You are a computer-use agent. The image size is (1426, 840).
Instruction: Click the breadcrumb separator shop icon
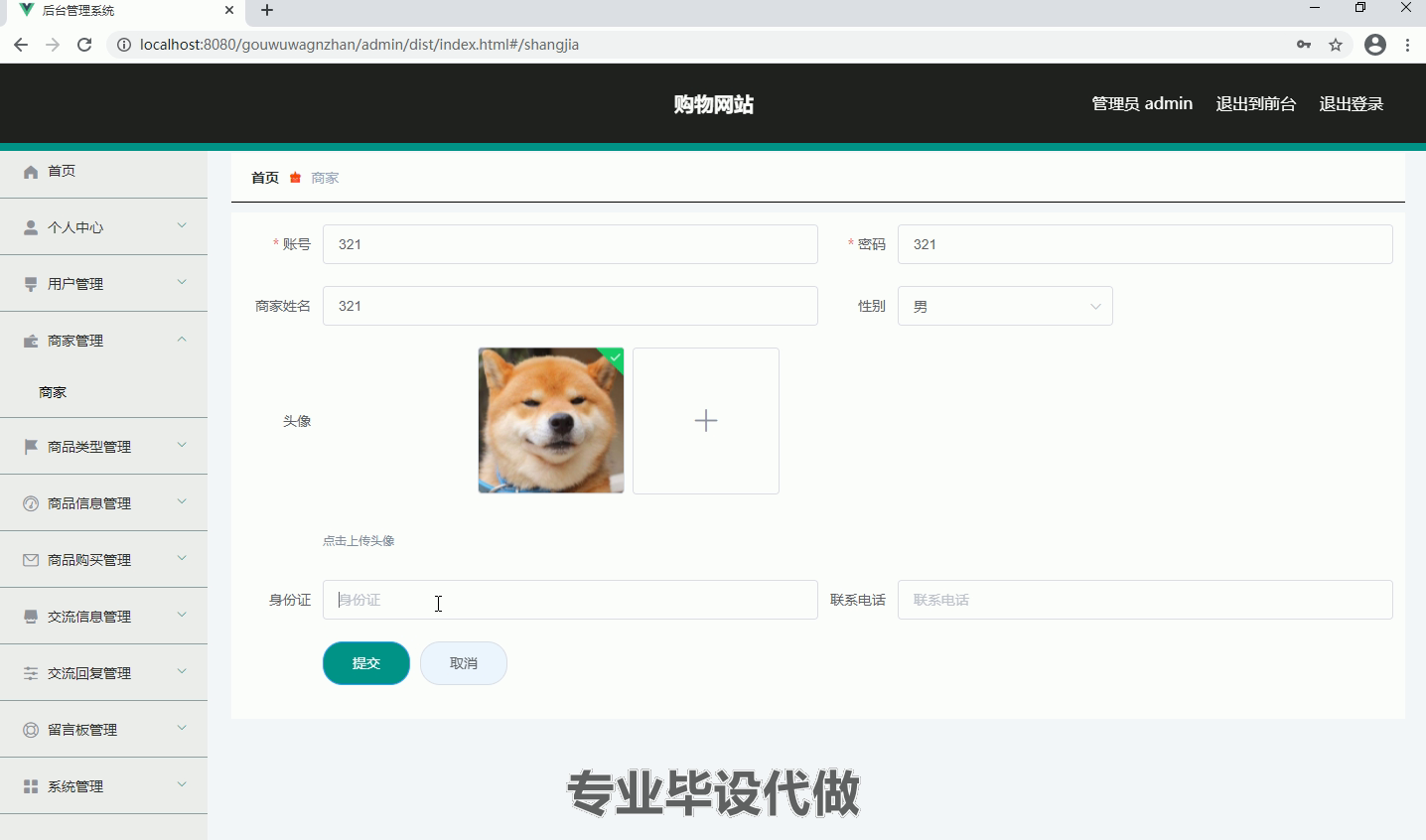(x=295, y=178)
